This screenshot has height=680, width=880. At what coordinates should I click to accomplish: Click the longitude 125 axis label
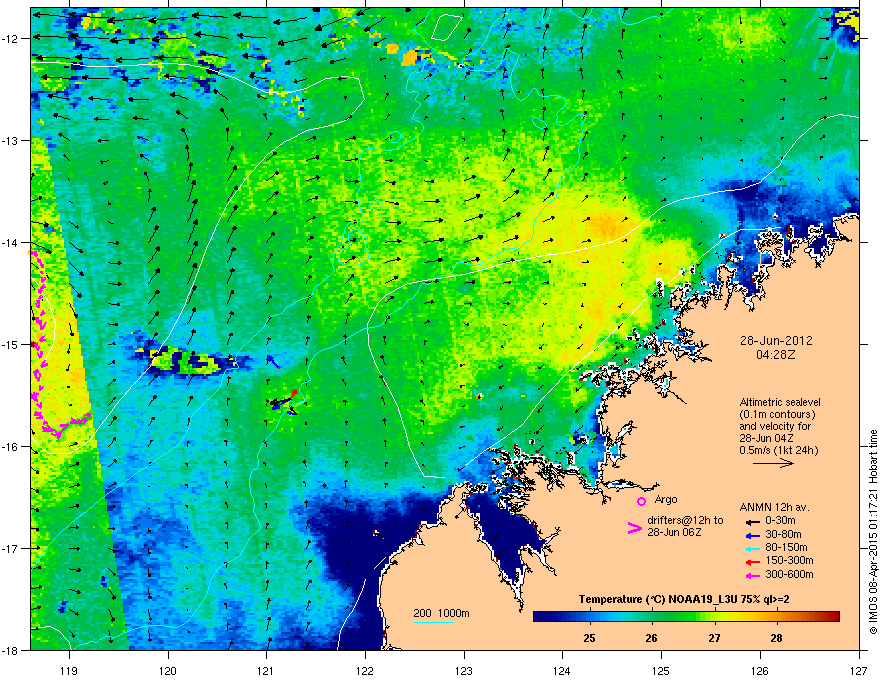[661, 670]
